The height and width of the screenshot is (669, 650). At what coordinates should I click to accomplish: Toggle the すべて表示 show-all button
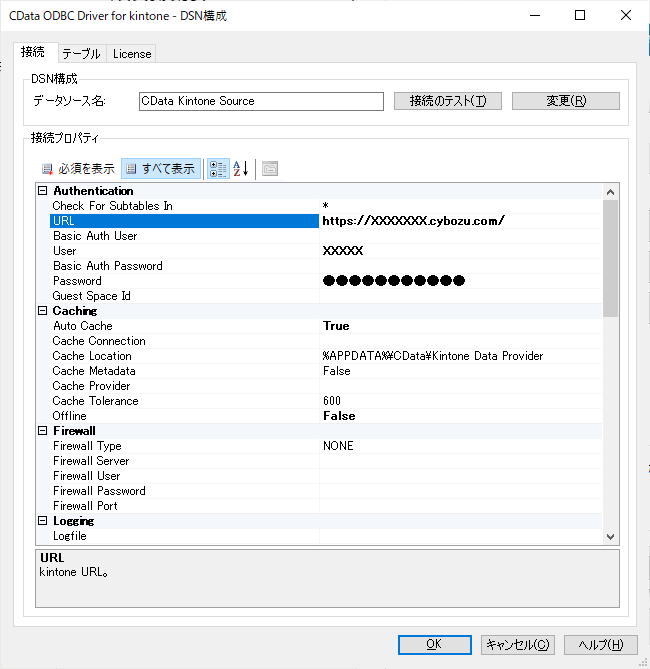(161, 169)
